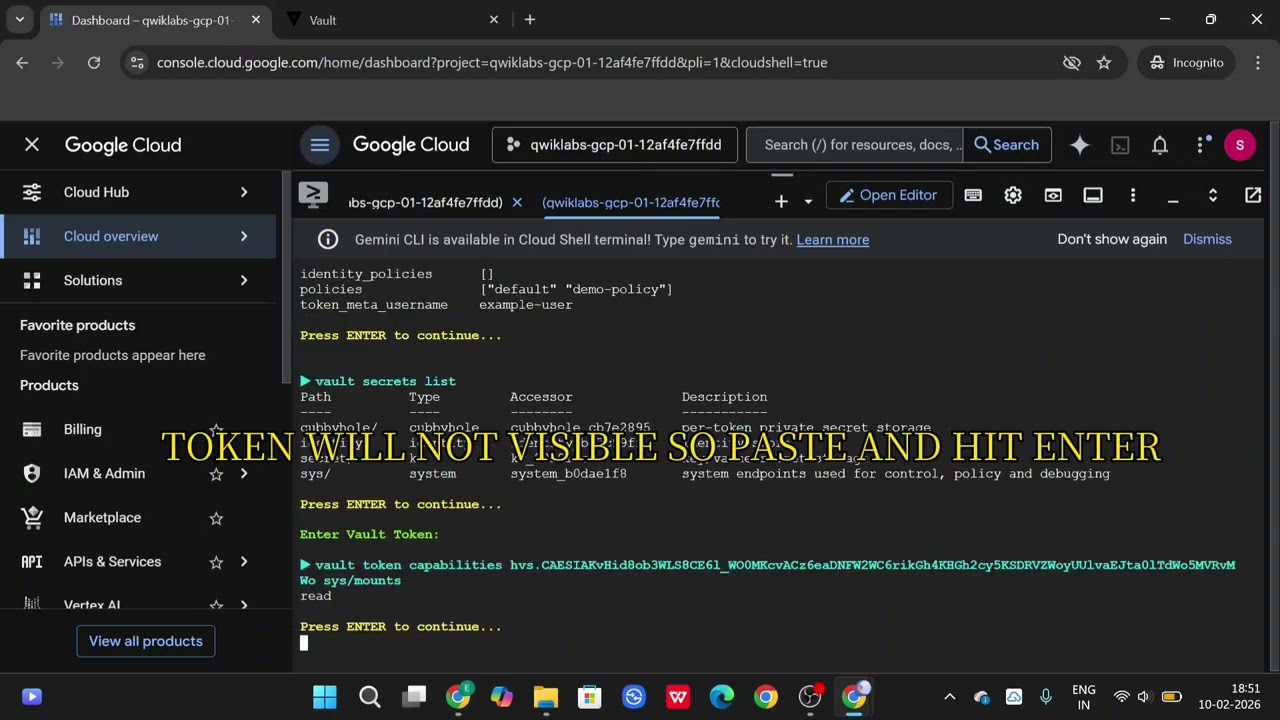Switch to the first Cloud Shell tab
Image resolution: width=1280 pixels, height=720 pixels.
click(426, 202)
